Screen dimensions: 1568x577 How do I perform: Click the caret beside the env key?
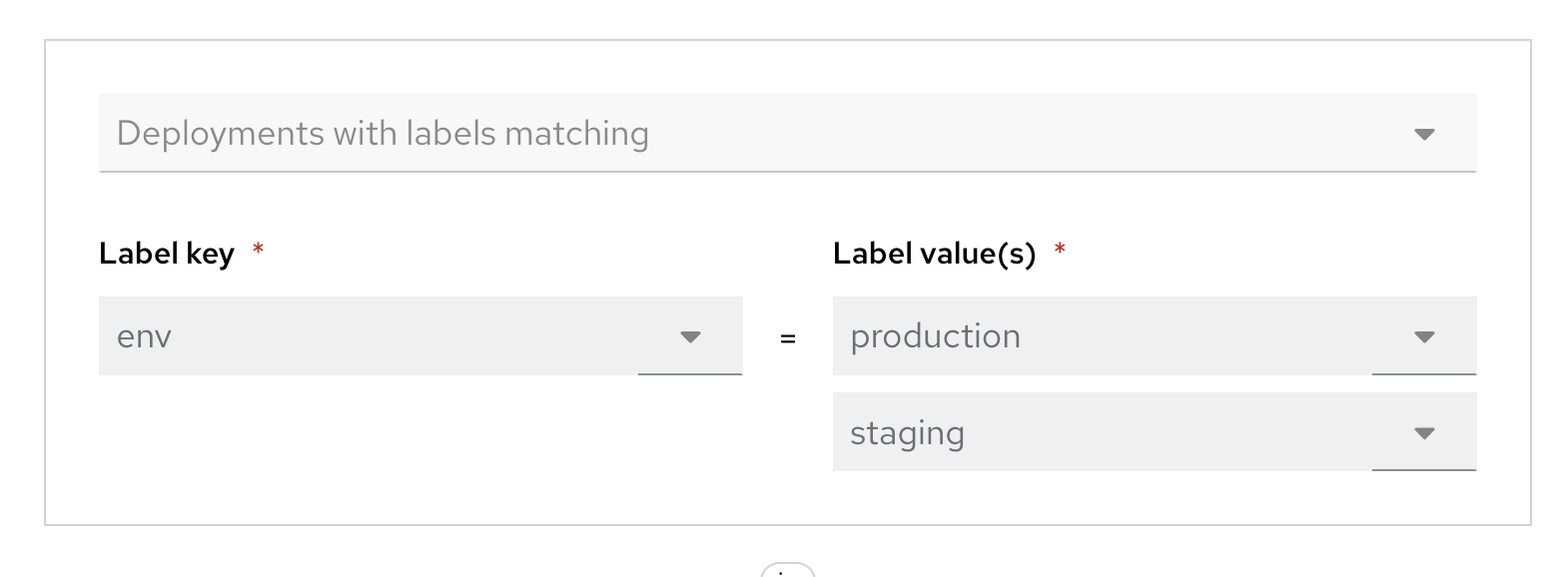[x=690, y=336]
